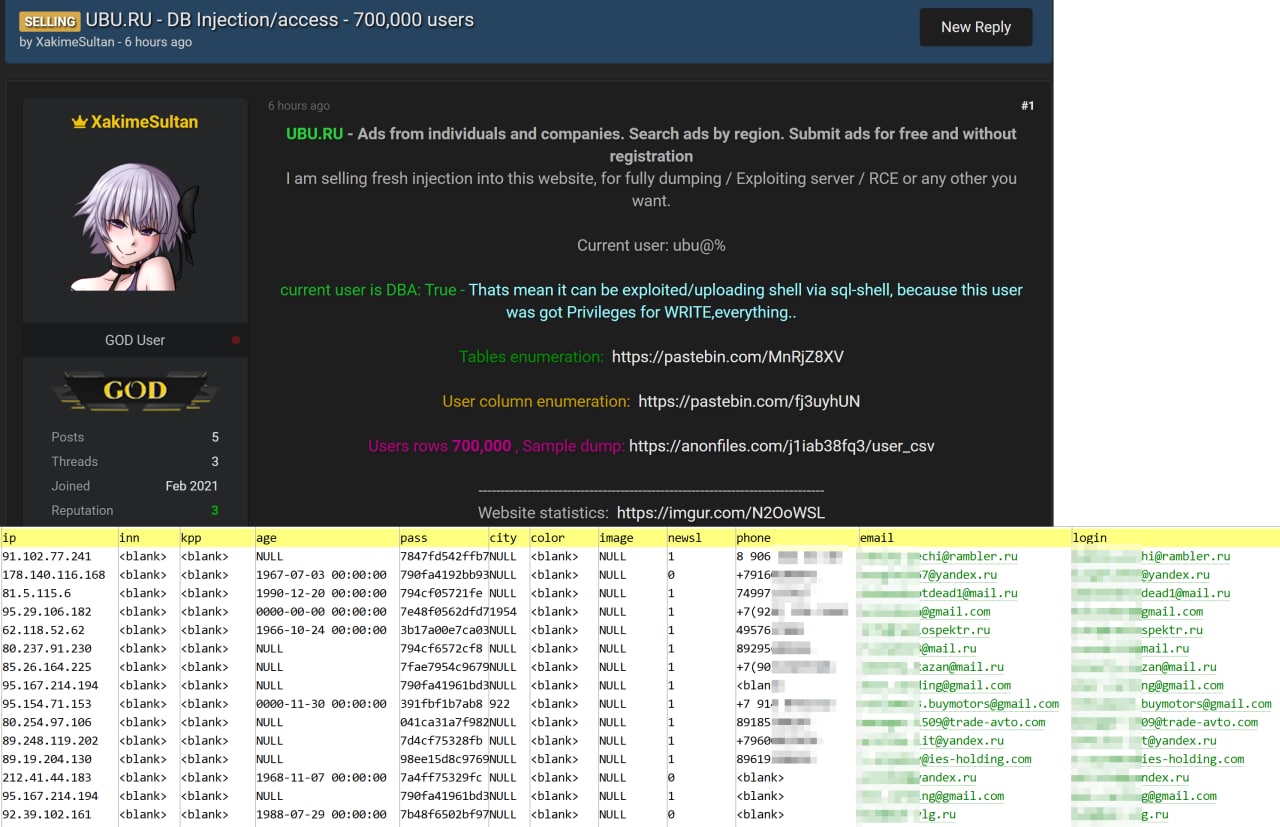The height and width of the screenshot is (827, 1280).
Task: Click the Posts count row in profile
Action: click(135, 437)
